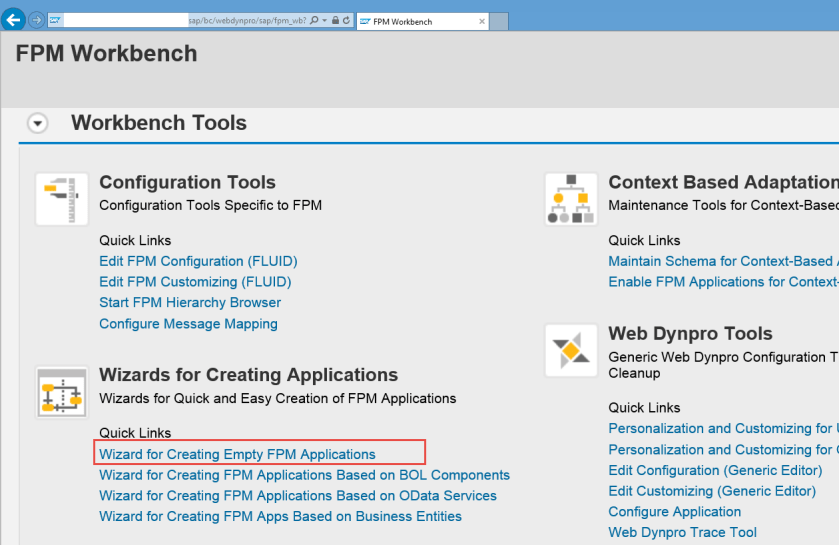
Task: Start FPM Hierarchy Browser
Action: pos(190,303)
